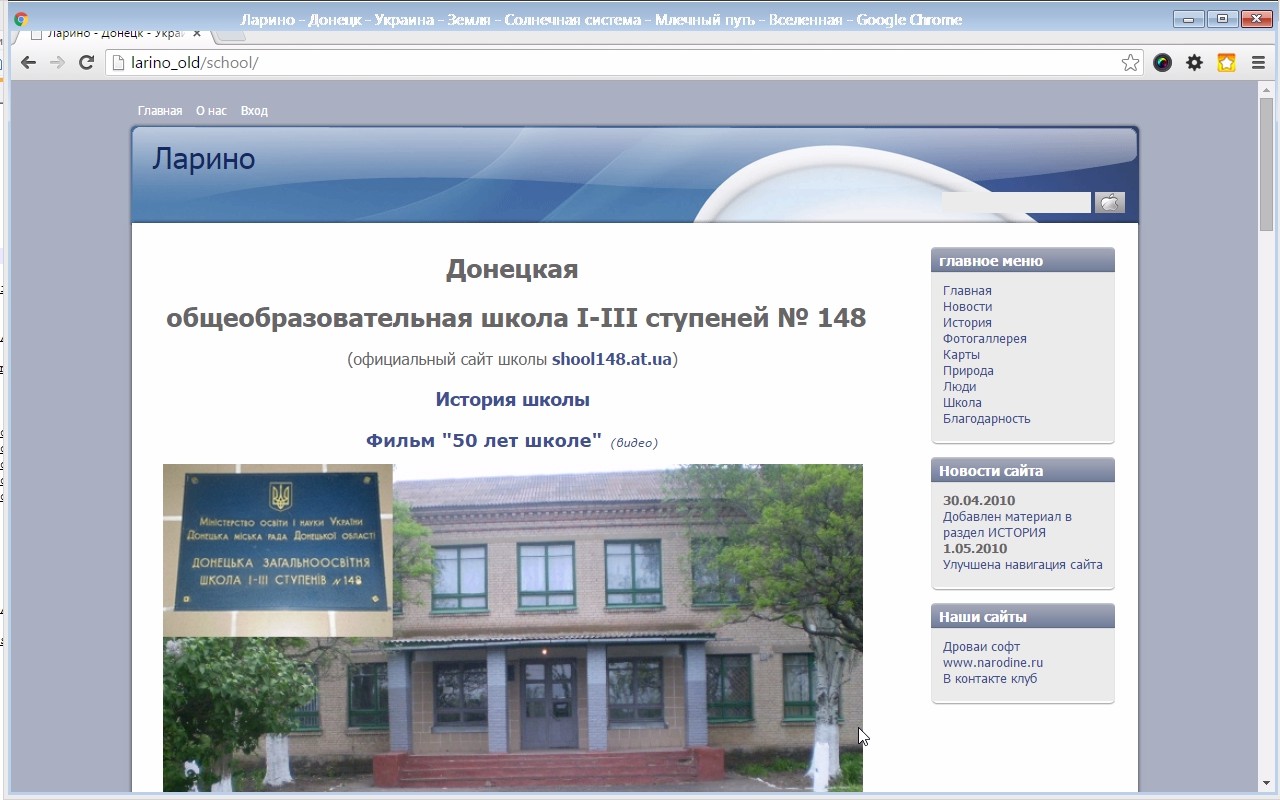Open Карты in the sidebar menu

tap(961, 355)
